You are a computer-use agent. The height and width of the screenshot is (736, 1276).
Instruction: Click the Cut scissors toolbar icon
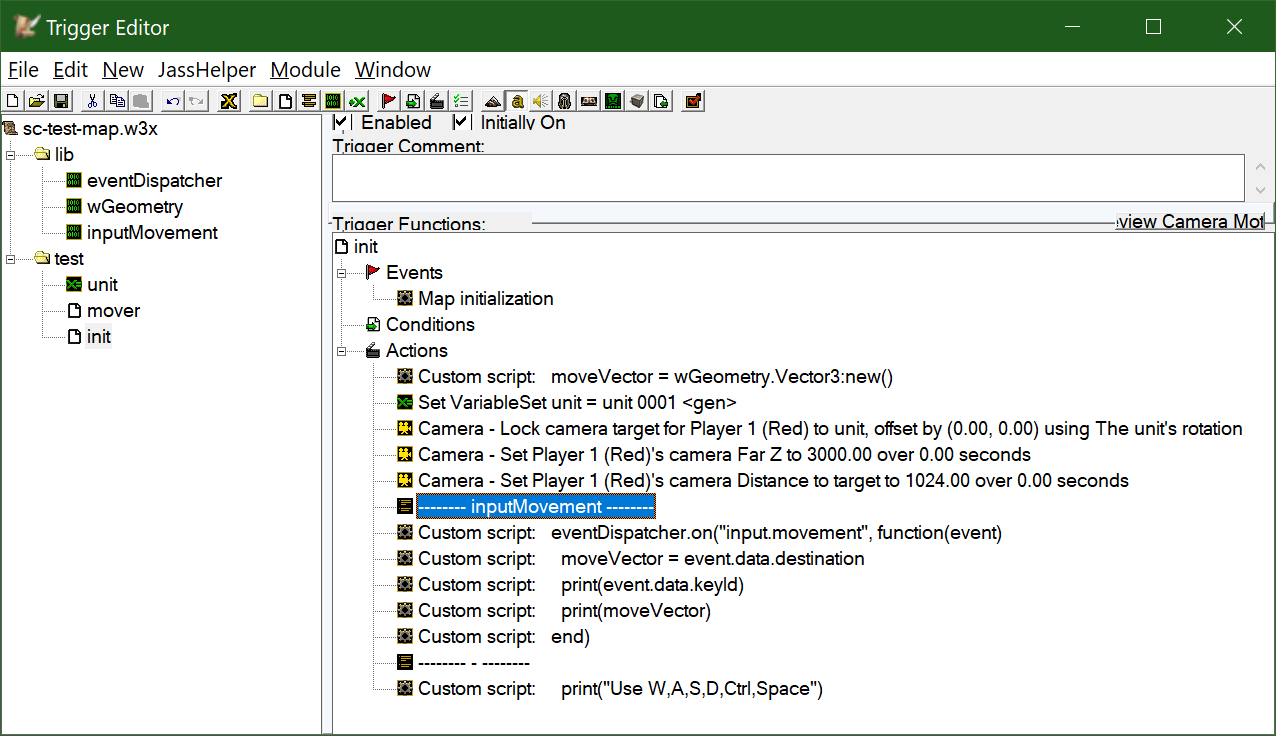tap(93, 101)
